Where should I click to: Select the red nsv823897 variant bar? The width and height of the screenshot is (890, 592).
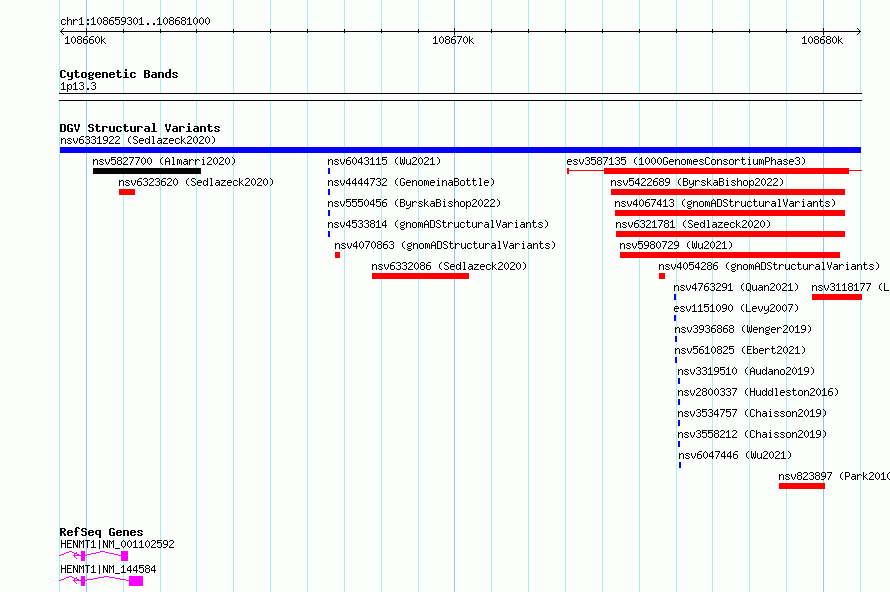802,486
